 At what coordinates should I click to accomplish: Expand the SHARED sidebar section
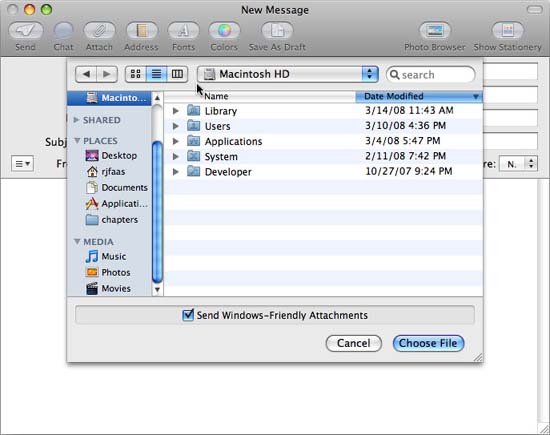click(x=76, y=120)
